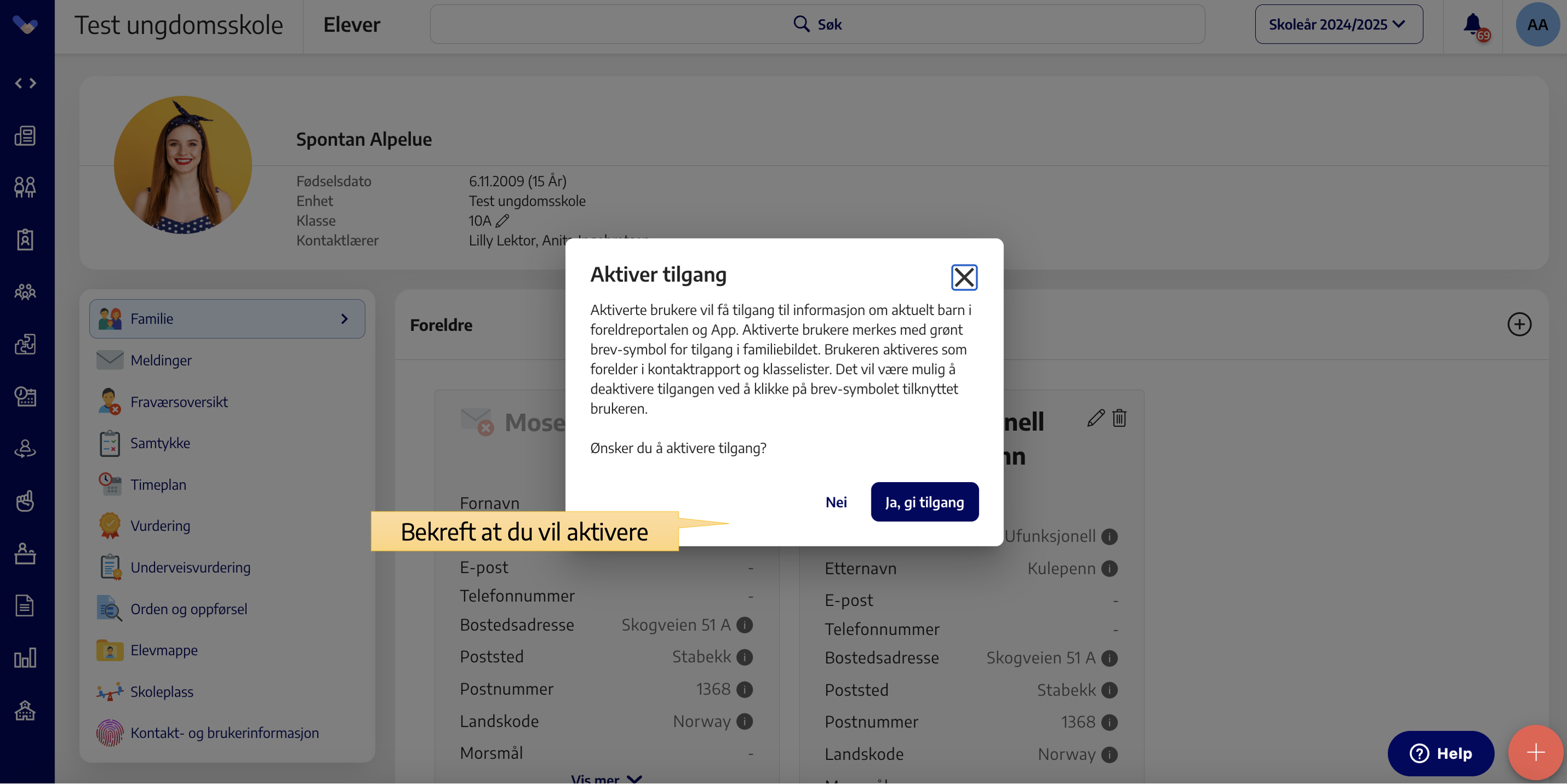
Task: Open the AA user avatar menu
Action: click(1536, 25)
